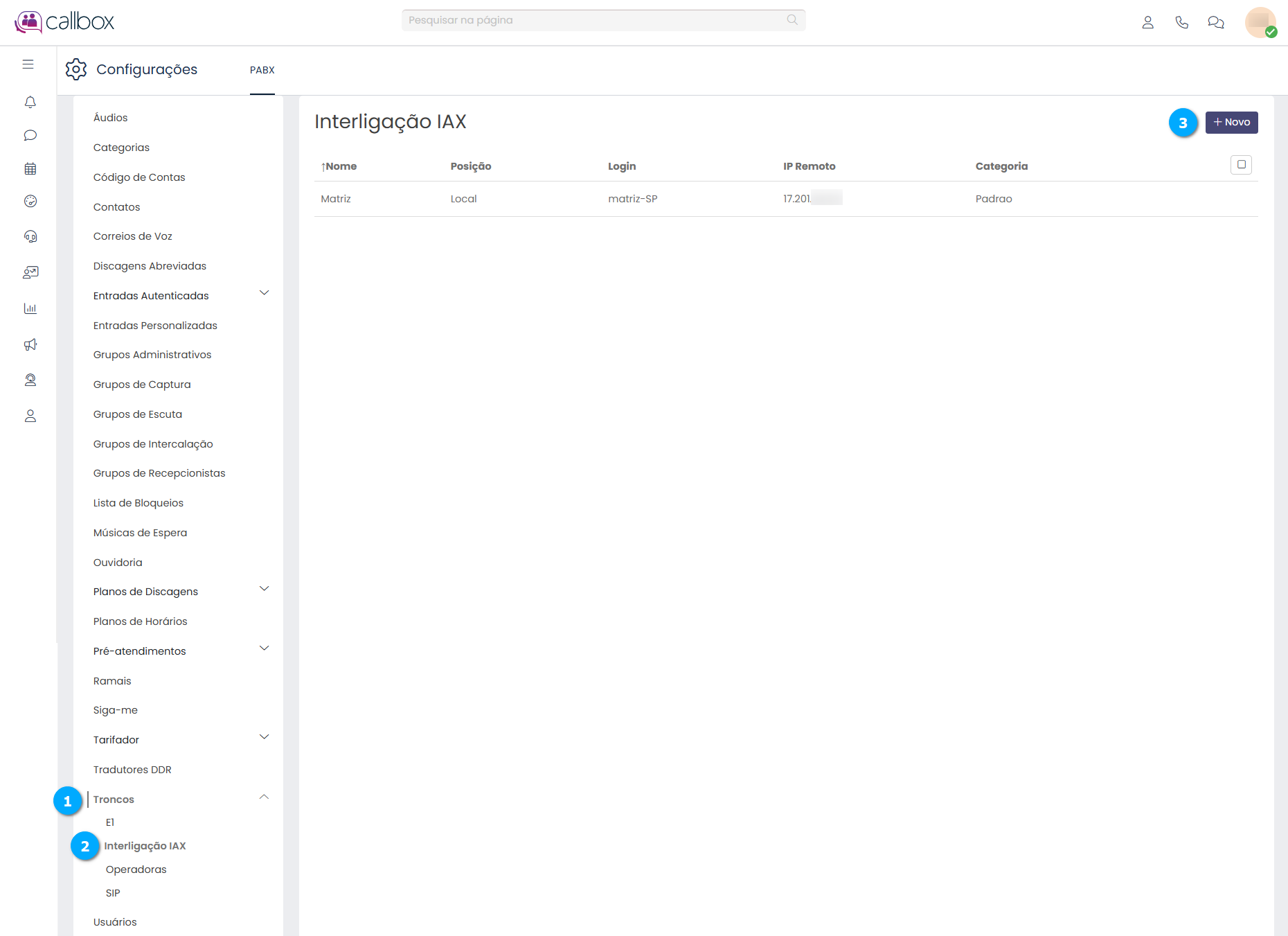The image size is (1288, 936).
Task: Click the phone icon in the header
Action: click(x=1181, y=23)
